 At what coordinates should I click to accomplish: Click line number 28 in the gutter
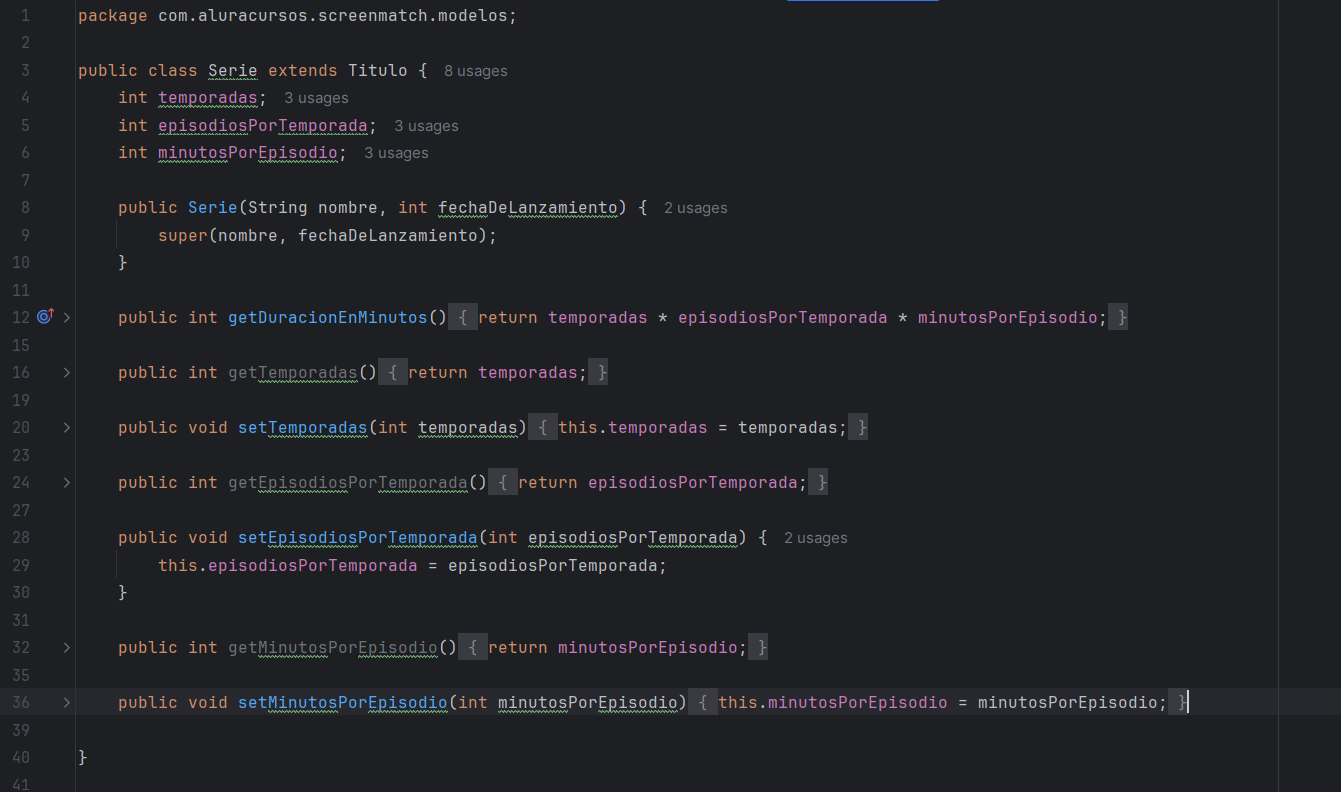pos(21,537)
